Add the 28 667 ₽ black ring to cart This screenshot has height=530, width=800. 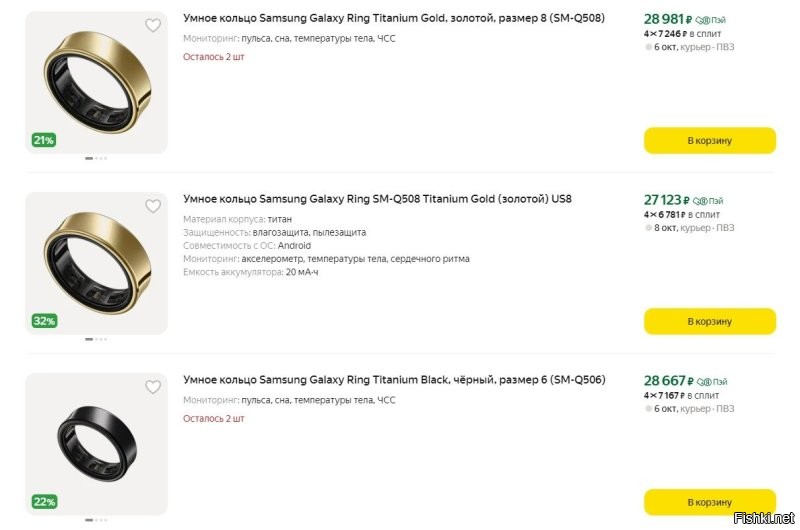(709, 502)
